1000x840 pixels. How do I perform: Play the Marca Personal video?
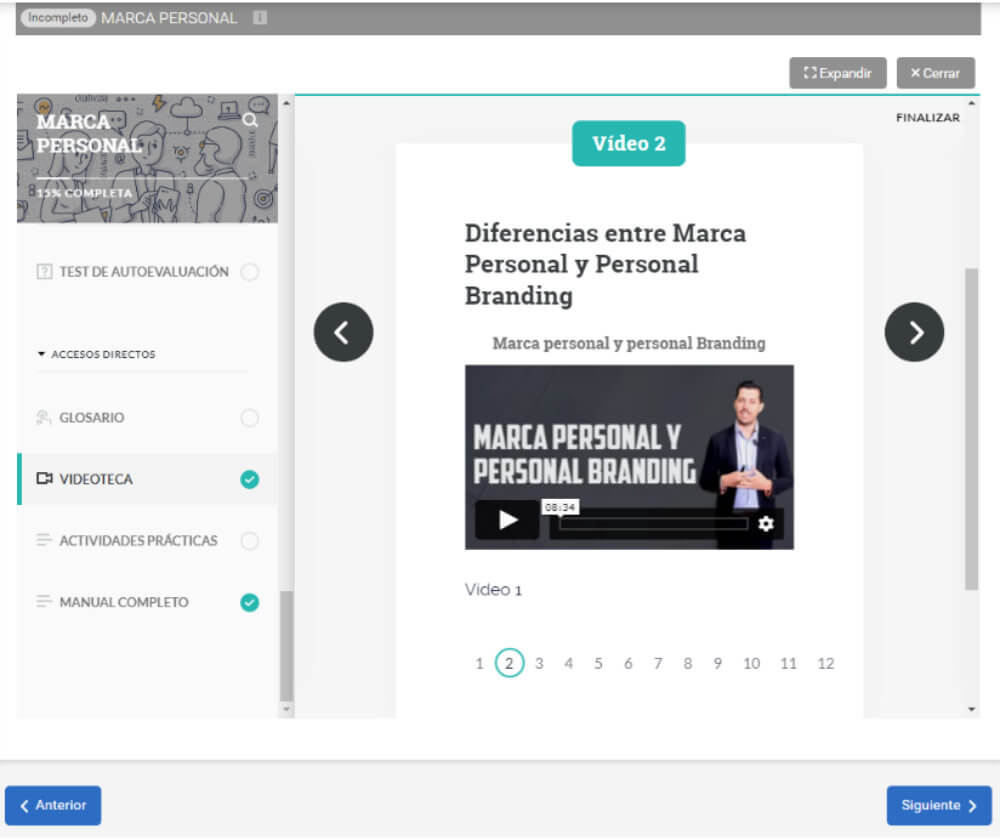click(508, 520)
